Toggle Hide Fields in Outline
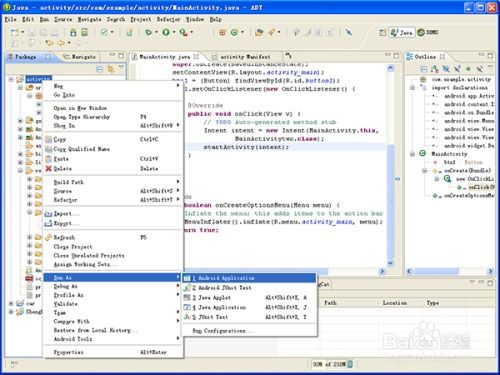Screen dimensions: 500x375 click(446, 69)
